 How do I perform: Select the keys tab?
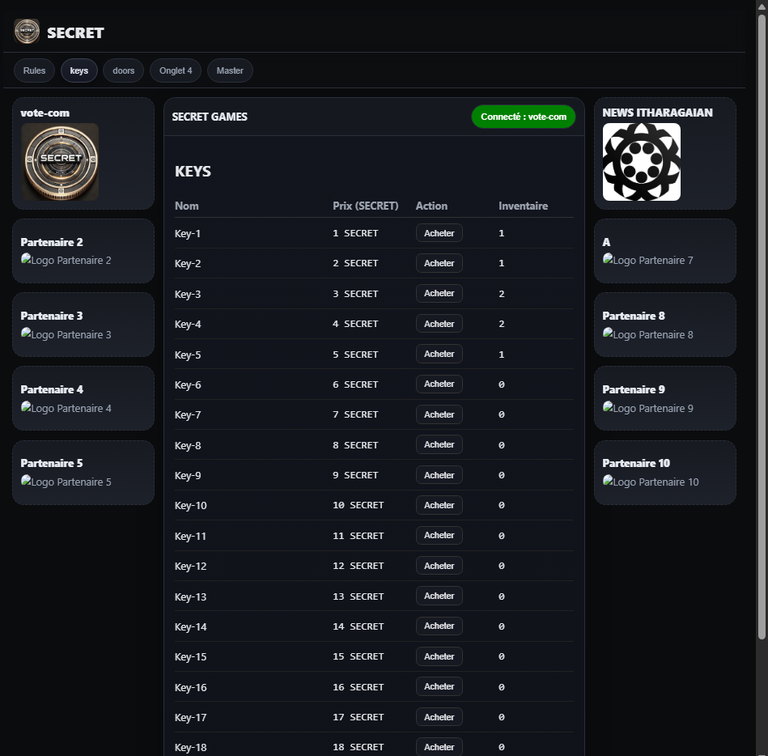pyautogui.click(x=79, y=71)
